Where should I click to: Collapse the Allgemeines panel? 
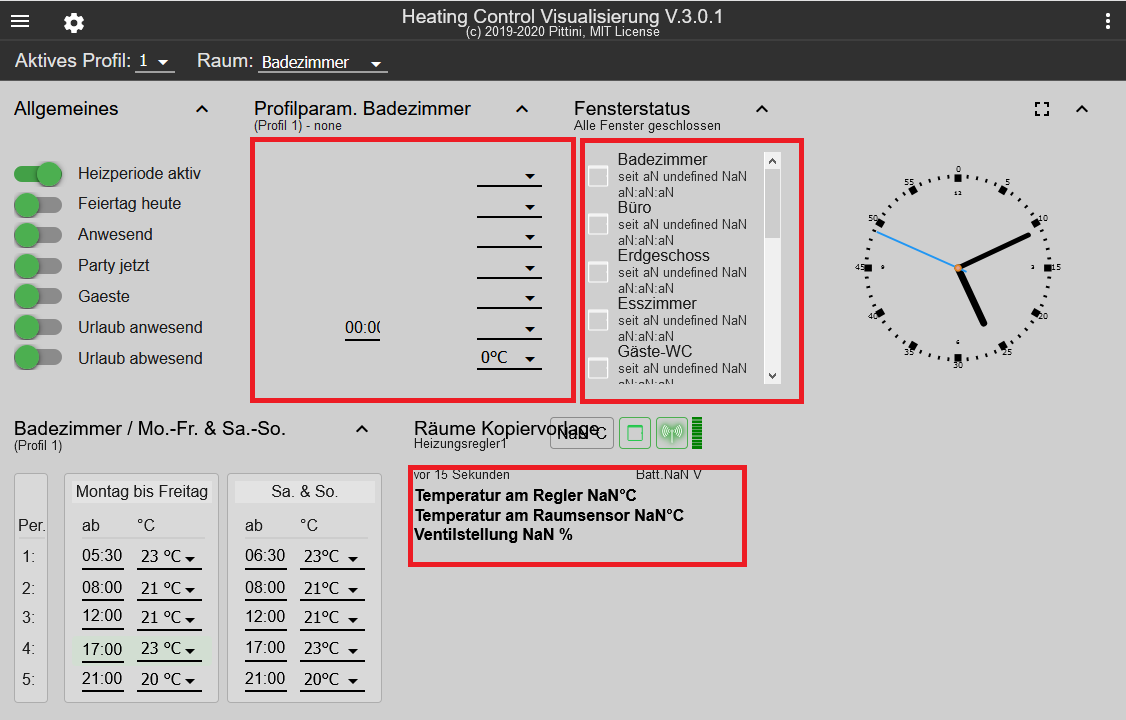tap(202, 109)
